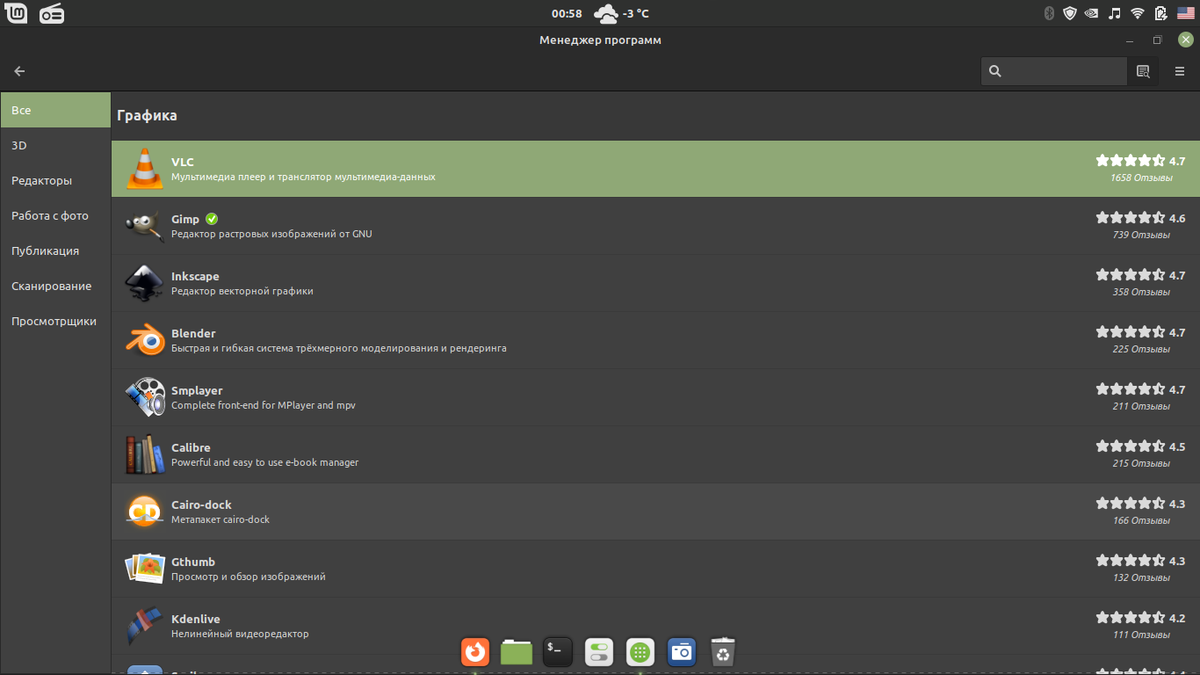Click the VLC traffic cone icon

click(145, 169)
